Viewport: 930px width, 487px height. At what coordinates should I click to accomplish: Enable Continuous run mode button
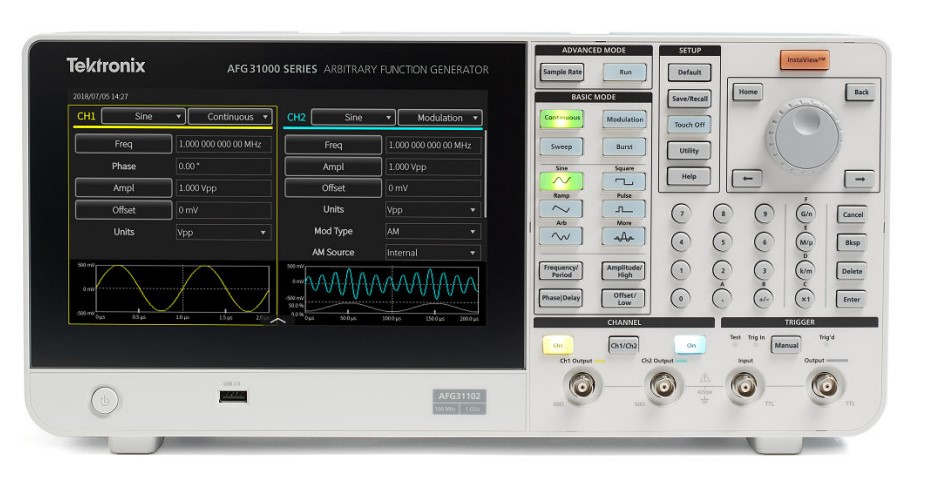tap(562, 118)
